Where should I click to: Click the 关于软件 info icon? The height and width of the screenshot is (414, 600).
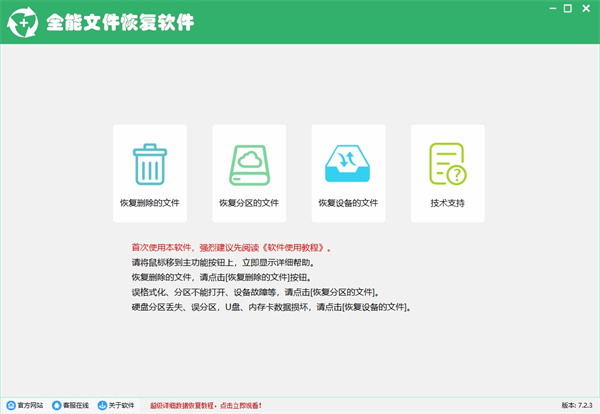[x=102, y=405]
